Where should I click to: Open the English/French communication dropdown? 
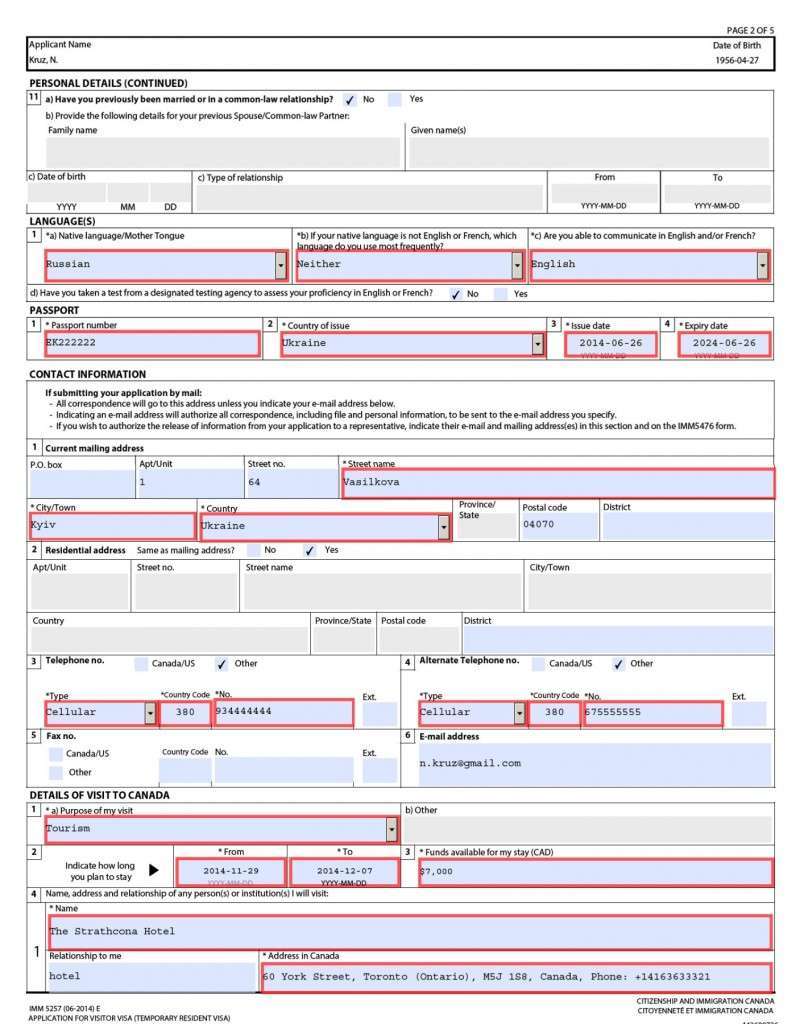tap(762, 265)
